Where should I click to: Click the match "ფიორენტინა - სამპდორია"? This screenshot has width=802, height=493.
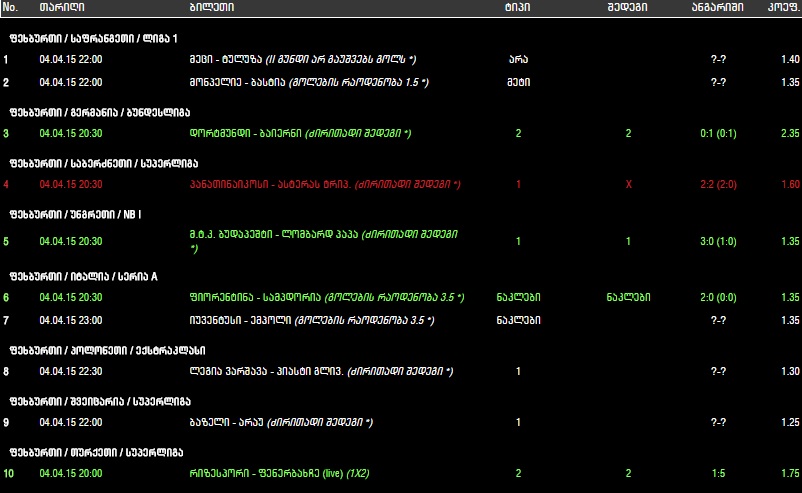(255, 297)
